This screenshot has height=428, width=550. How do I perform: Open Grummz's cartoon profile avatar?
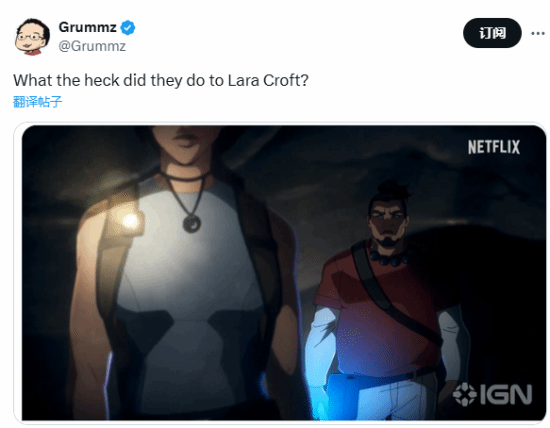[32, 36]
